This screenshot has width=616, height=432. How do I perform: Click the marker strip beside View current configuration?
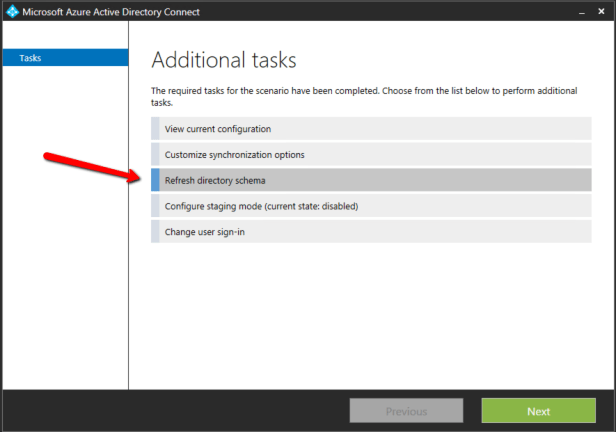coord(155,129)
